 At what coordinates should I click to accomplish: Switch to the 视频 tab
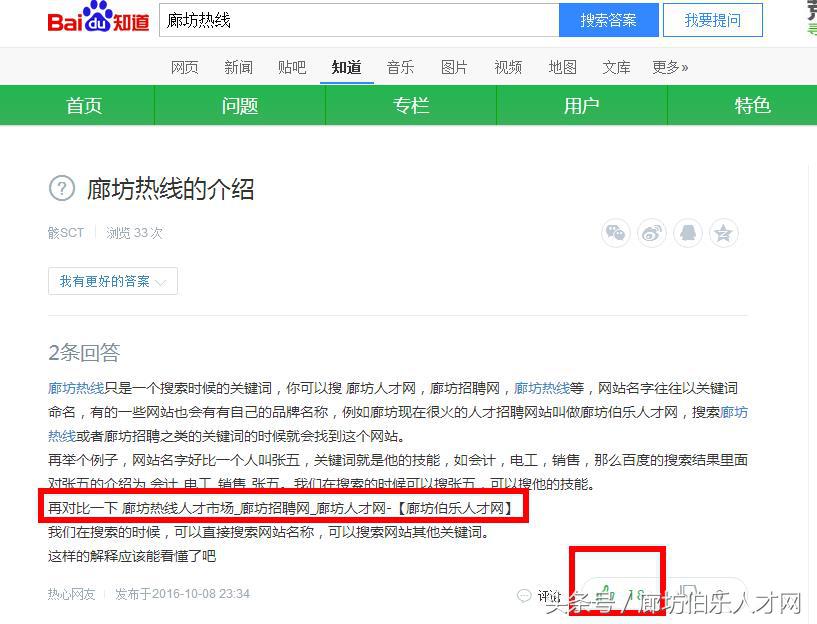point(508,67)
